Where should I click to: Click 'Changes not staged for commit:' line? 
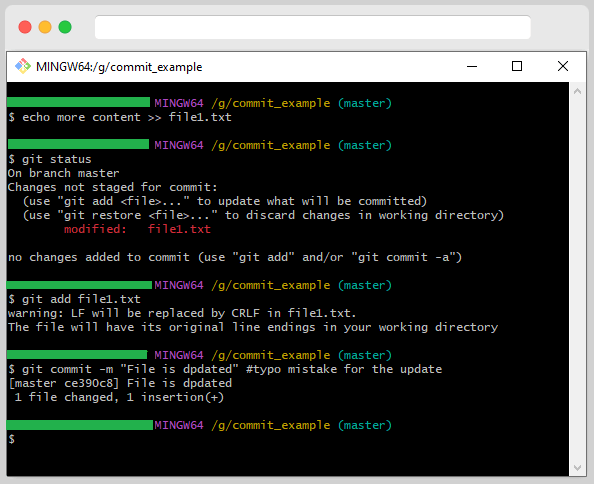click(x=113, y=187)
